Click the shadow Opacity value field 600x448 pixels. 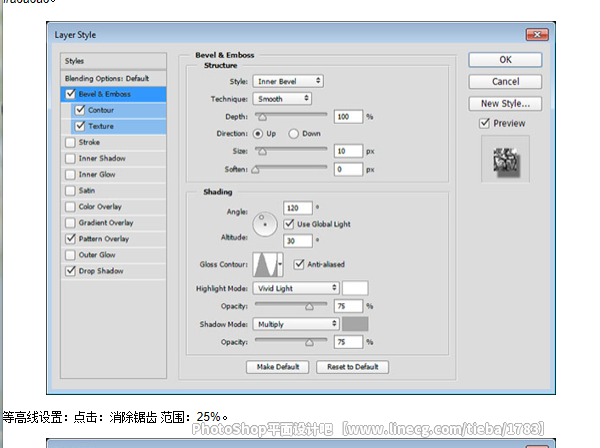(348, 342)
